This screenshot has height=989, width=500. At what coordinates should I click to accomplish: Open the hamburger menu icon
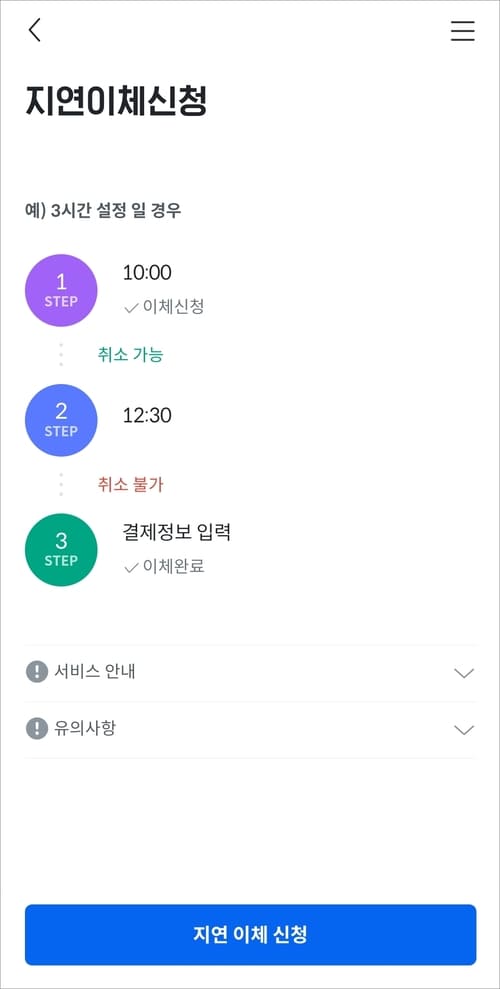tap(463, 30)
